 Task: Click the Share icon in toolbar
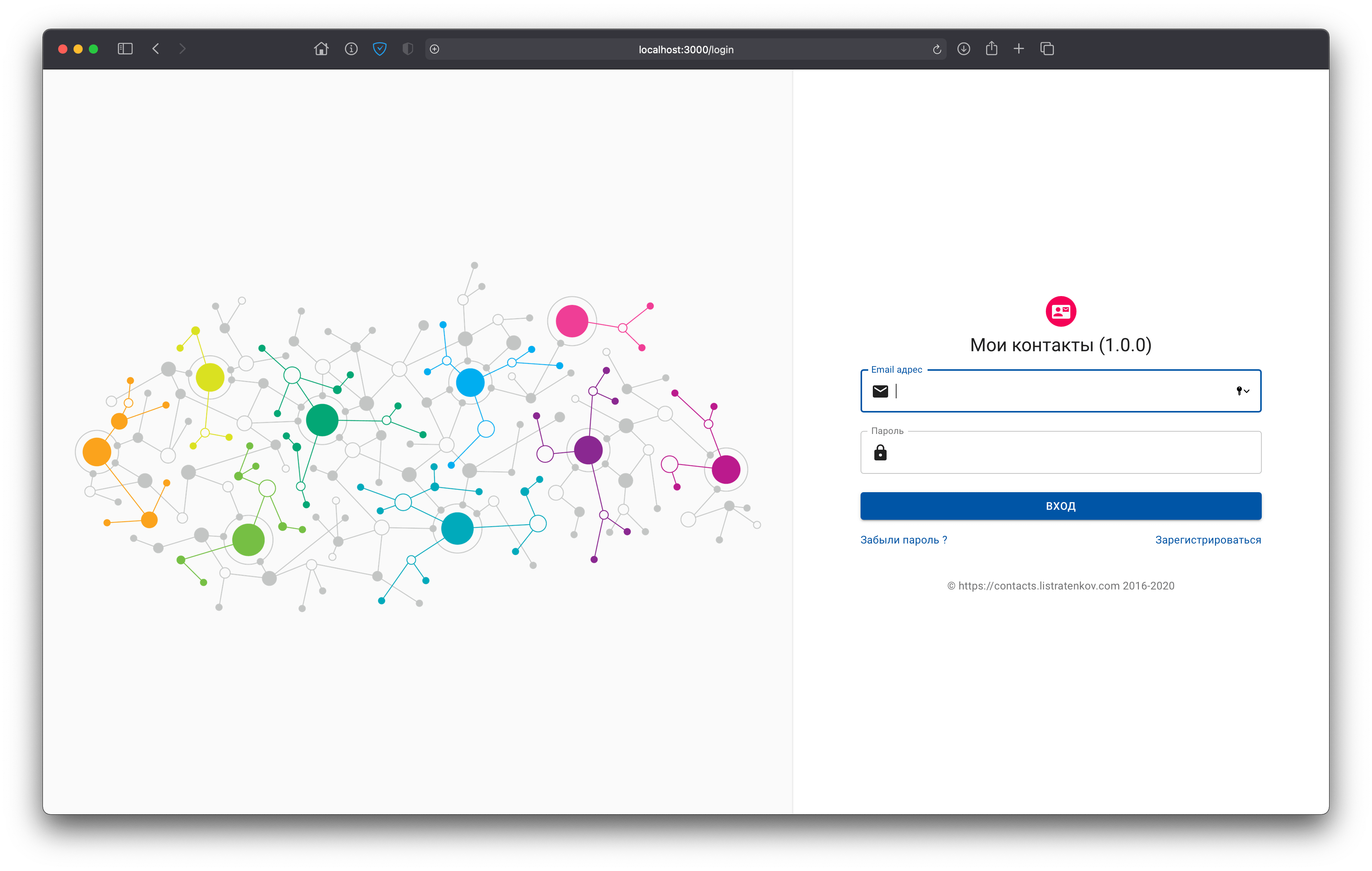coord(991,49)
